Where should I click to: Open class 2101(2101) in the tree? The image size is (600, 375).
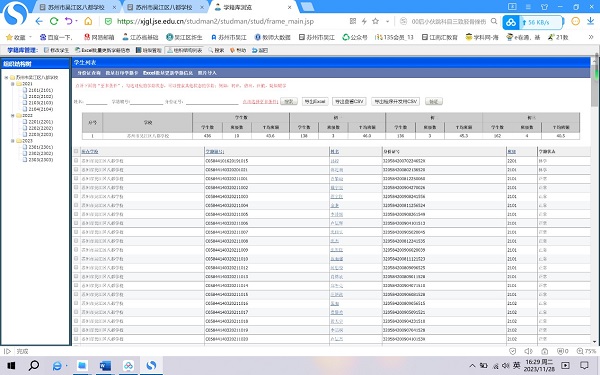38,90
